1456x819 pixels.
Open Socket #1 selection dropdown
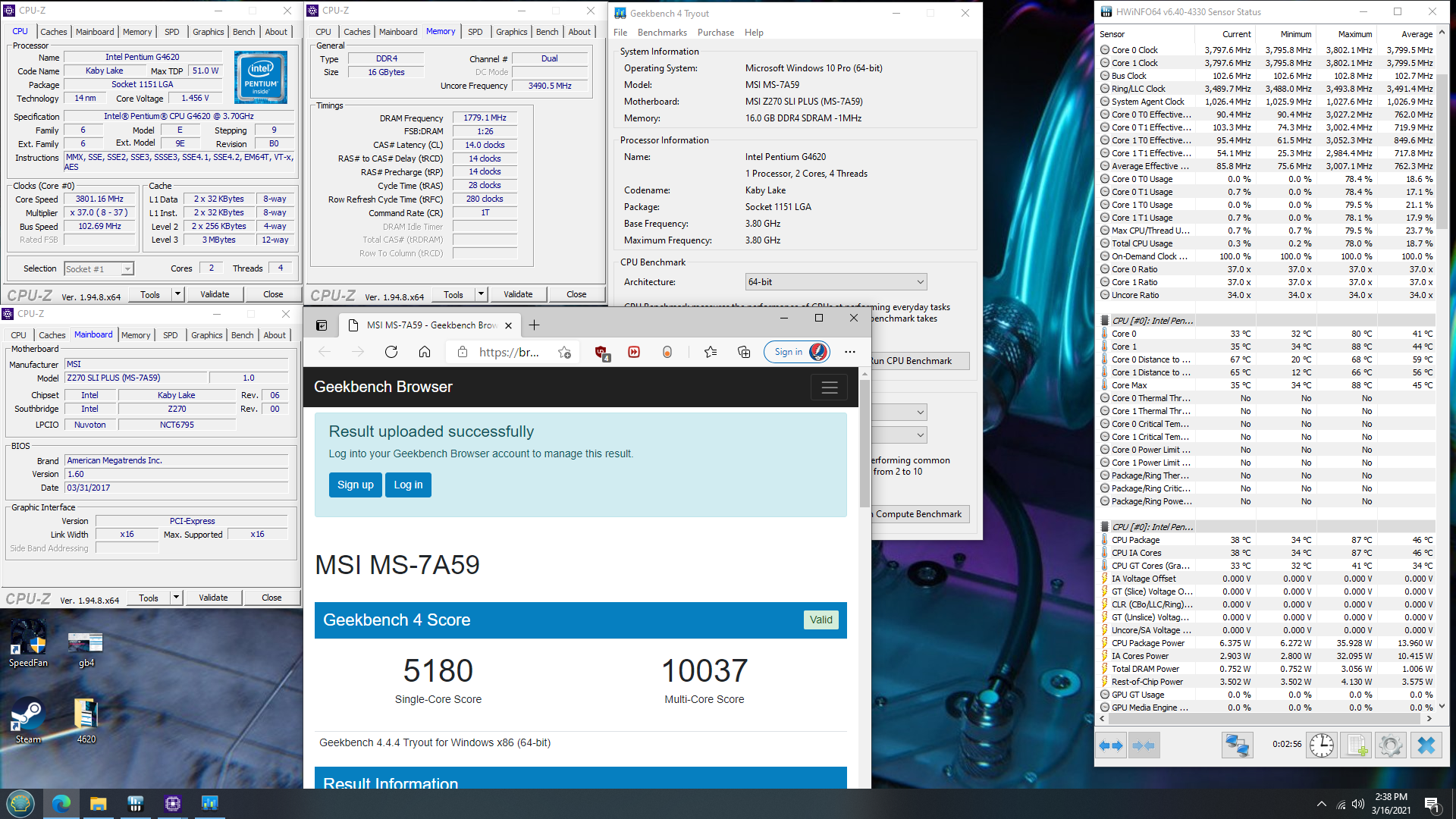coord(99,269)
